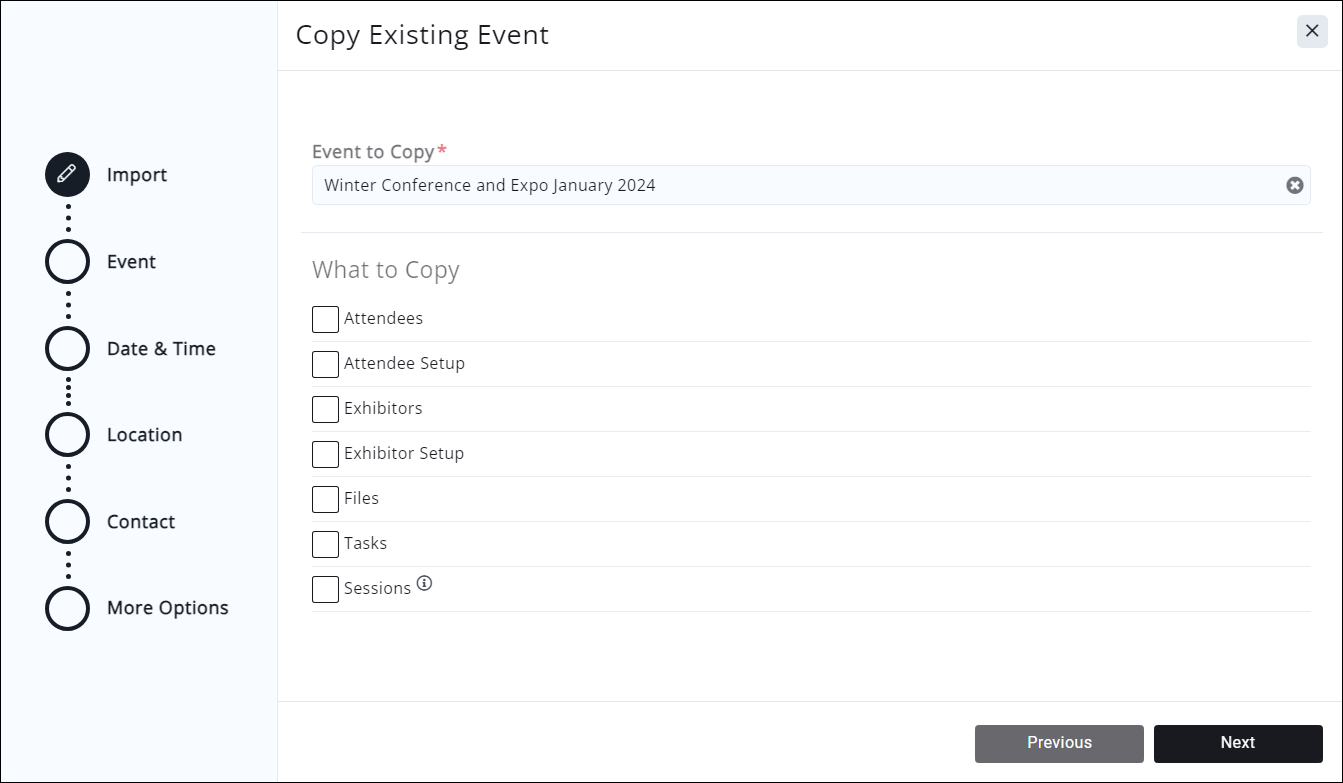Screen dimensions: 1343x783
Task: Click the More Options step circle
Action: click(x=67, y=608)
